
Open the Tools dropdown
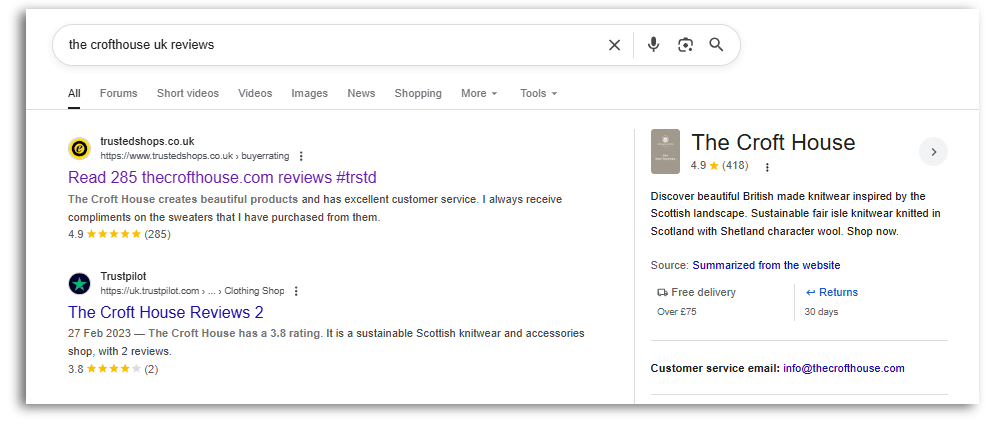pyautogui.click(x=538, y=93)
